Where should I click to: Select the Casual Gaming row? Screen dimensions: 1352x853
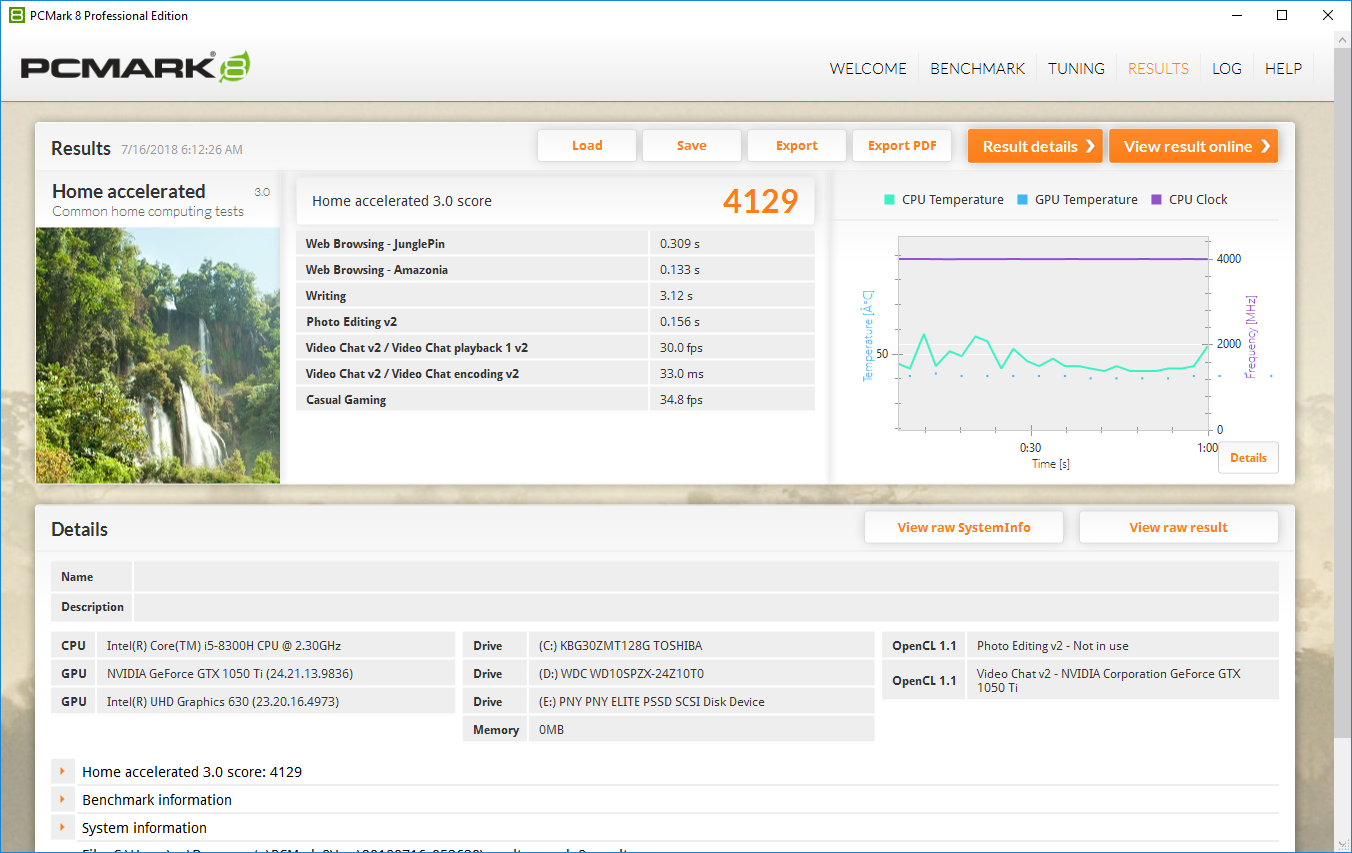pyautogui.click(x=555, y=399)
